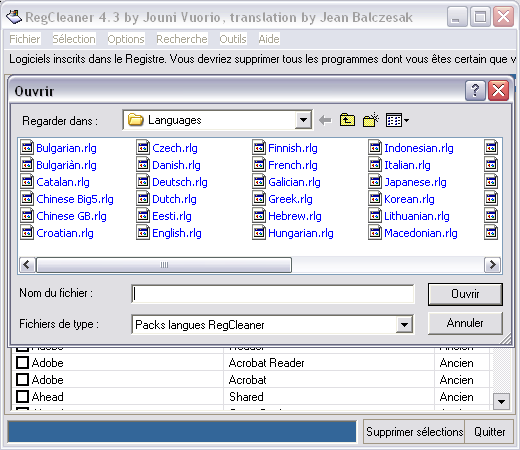
Task: Select the Eesti.rlg file icon
Action: click(x=143, y=215)
